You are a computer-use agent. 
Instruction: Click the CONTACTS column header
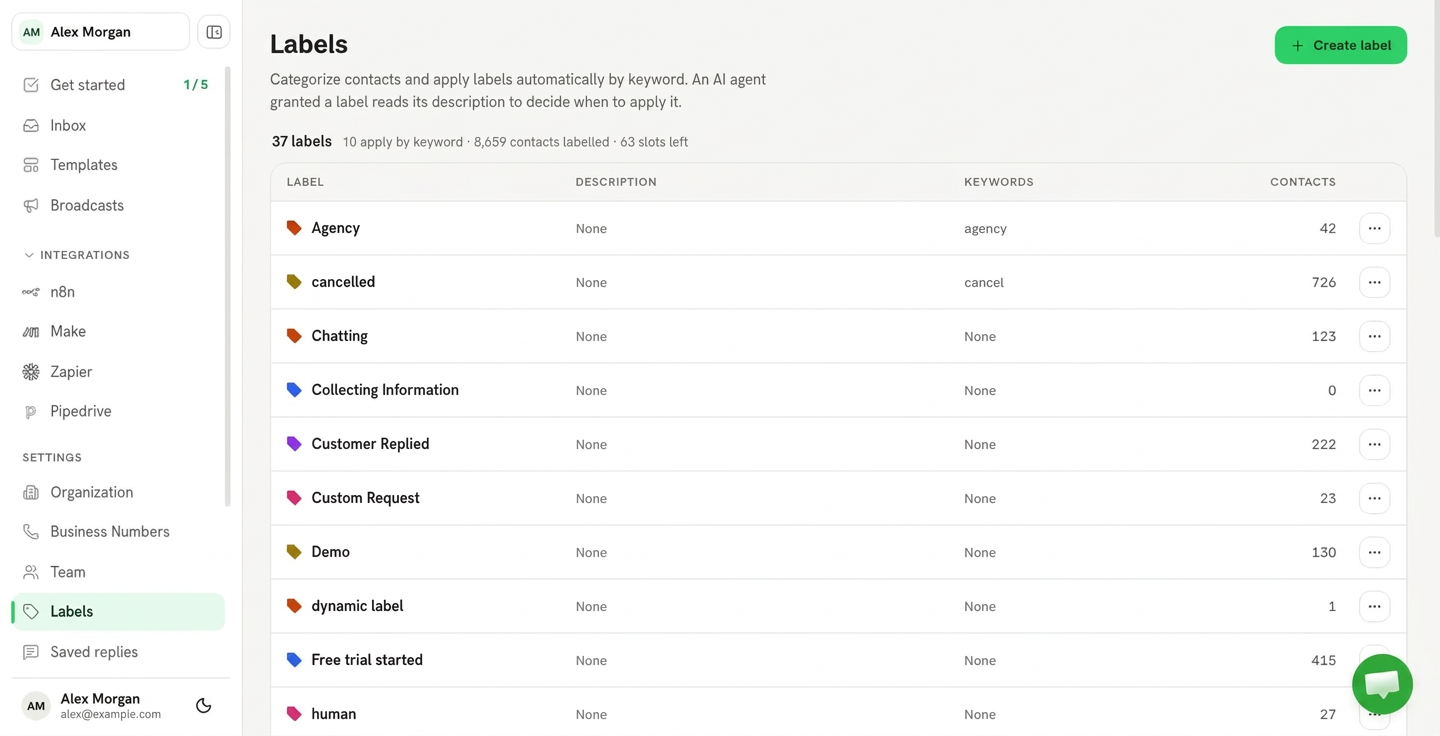tap(1303, 182)
